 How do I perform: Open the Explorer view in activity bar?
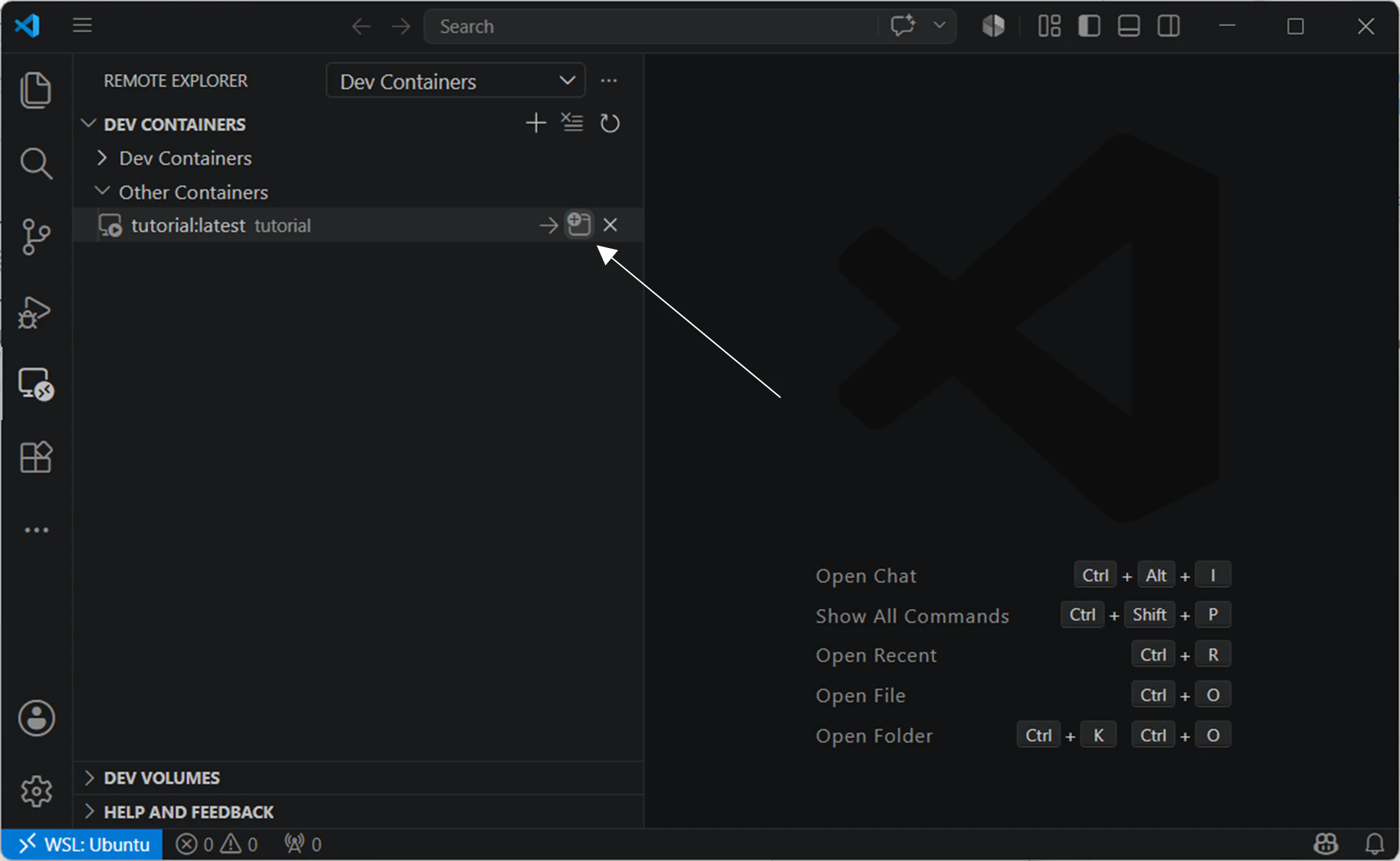coord(36,90)
